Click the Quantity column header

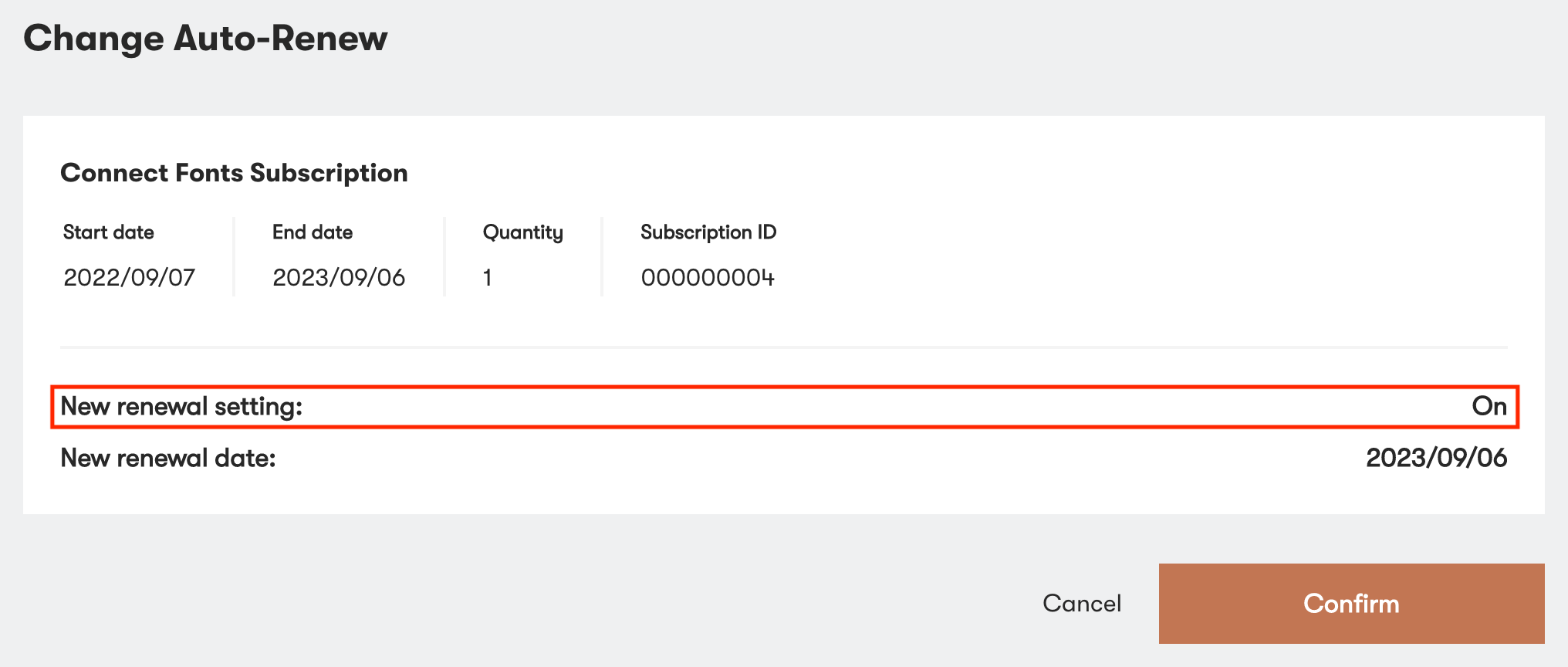(x=522, y=232)
